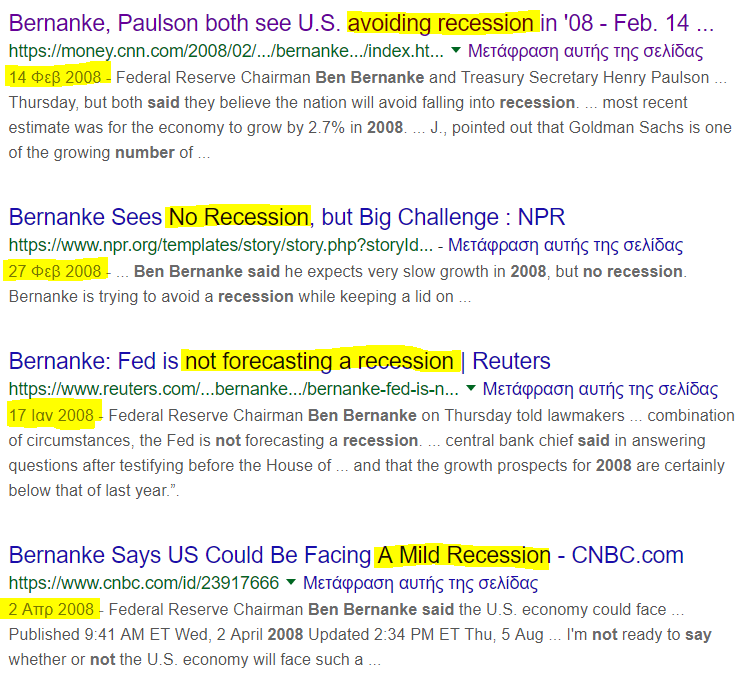Click 'Μετάφραση αυτής της σελίδας' for the NPR result
The width and height of the screenshot is (743, 680).
(x=565, y=245)
